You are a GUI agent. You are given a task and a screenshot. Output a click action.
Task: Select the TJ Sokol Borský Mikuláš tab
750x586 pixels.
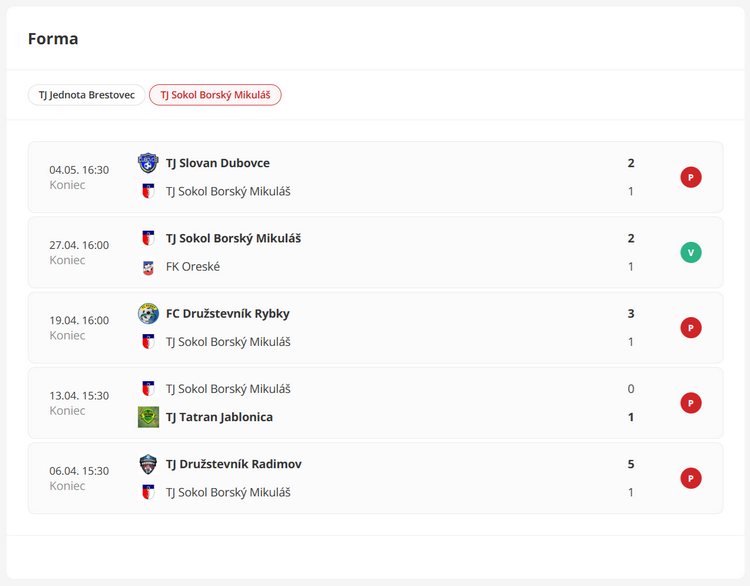coord(215,95)
